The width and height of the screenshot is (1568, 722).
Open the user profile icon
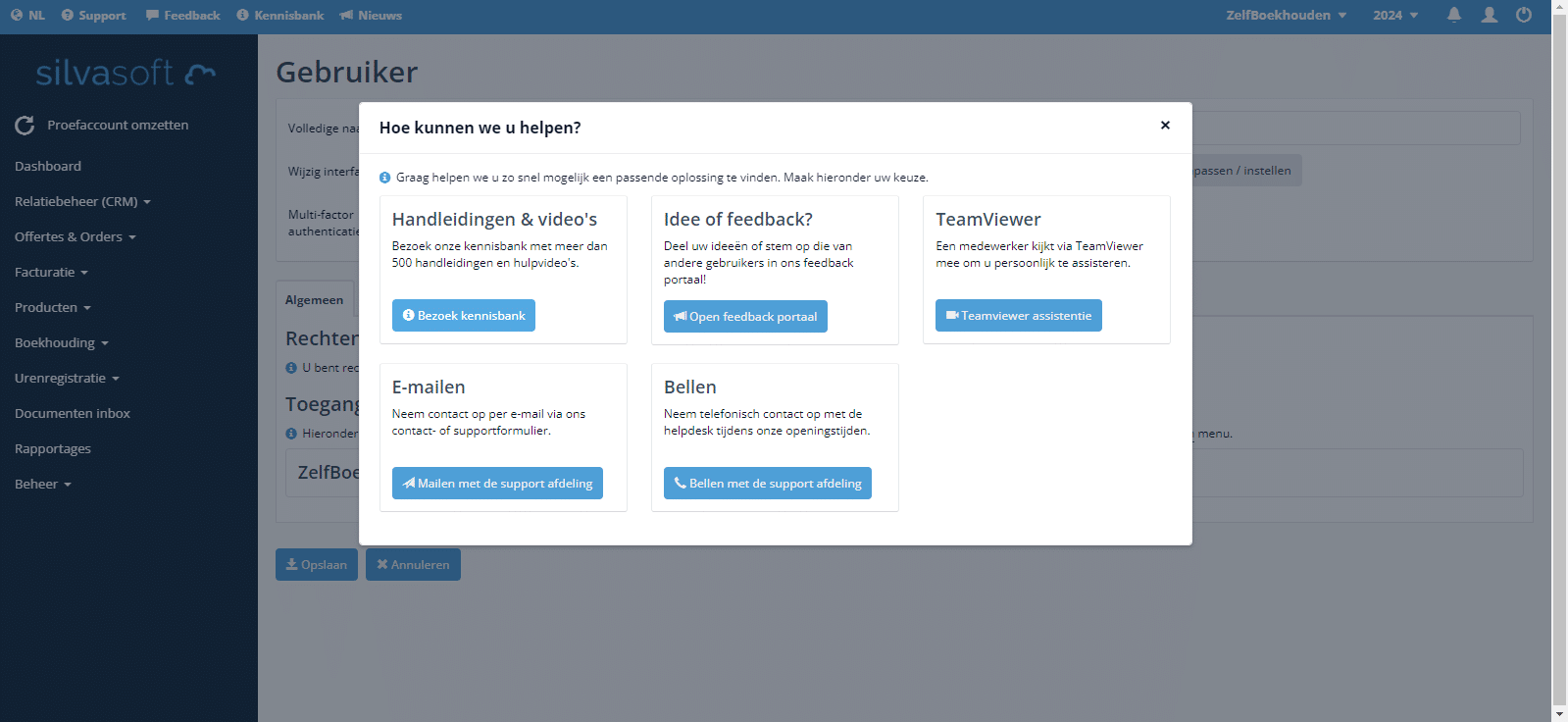pyautogui.click(x=1490, y=15)
